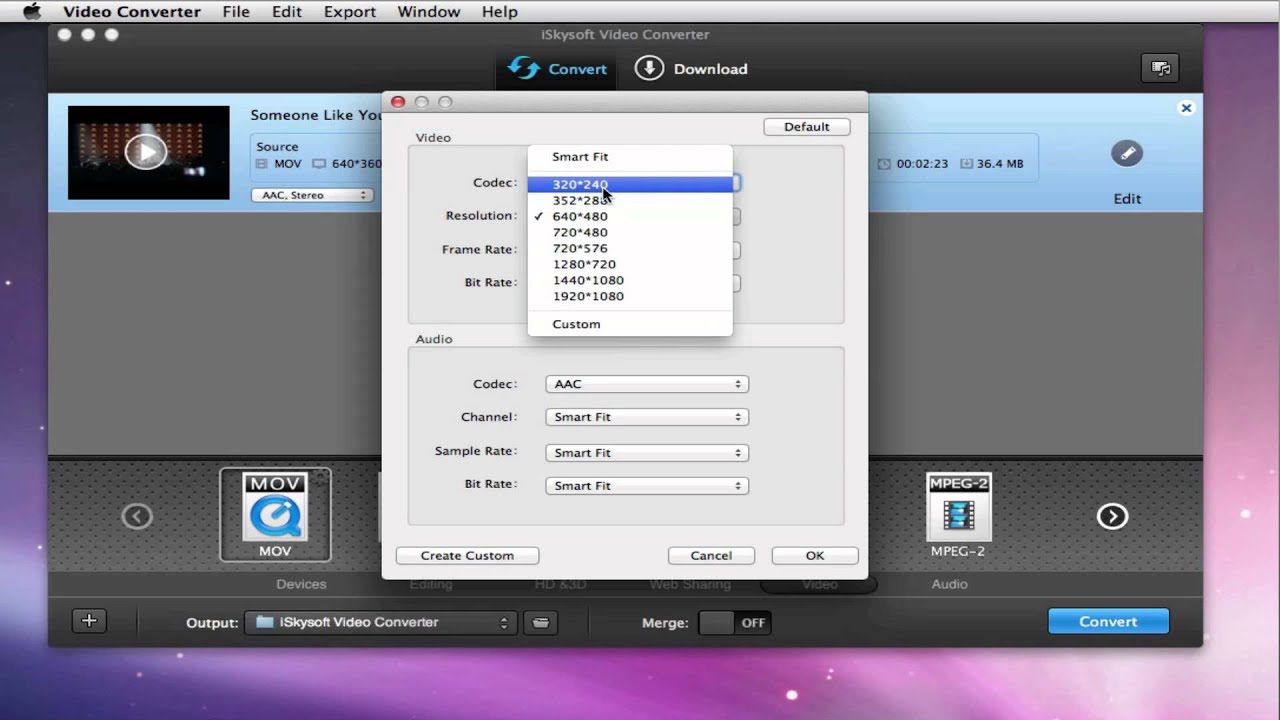Choose Custom resolution option
1280x720 pixels.
point(630,324)
